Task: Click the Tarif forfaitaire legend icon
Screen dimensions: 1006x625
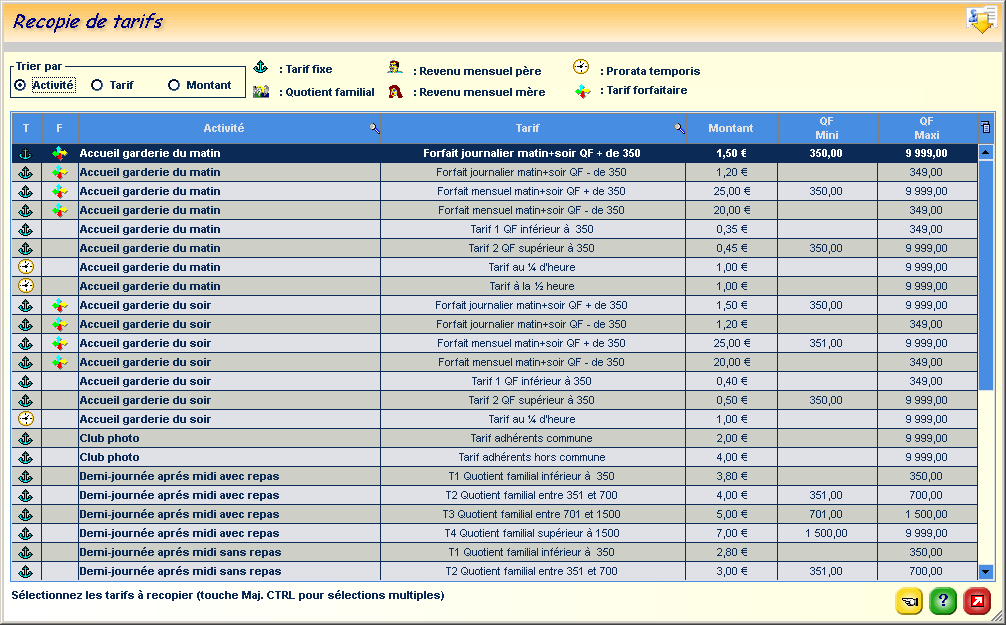Action: (582, 91)
